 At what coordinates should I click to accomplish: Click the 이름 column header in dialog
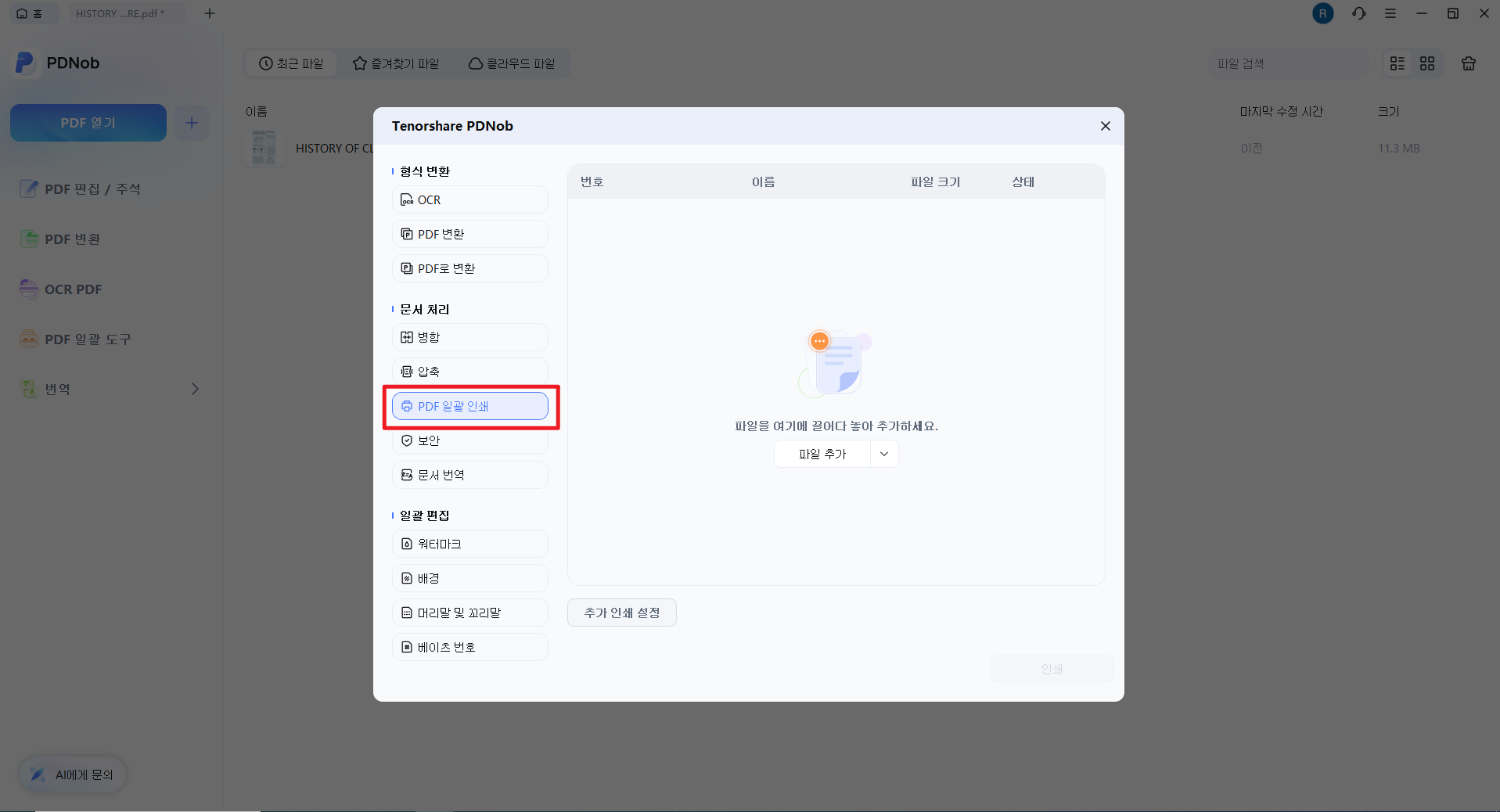[x=764, y=181]
